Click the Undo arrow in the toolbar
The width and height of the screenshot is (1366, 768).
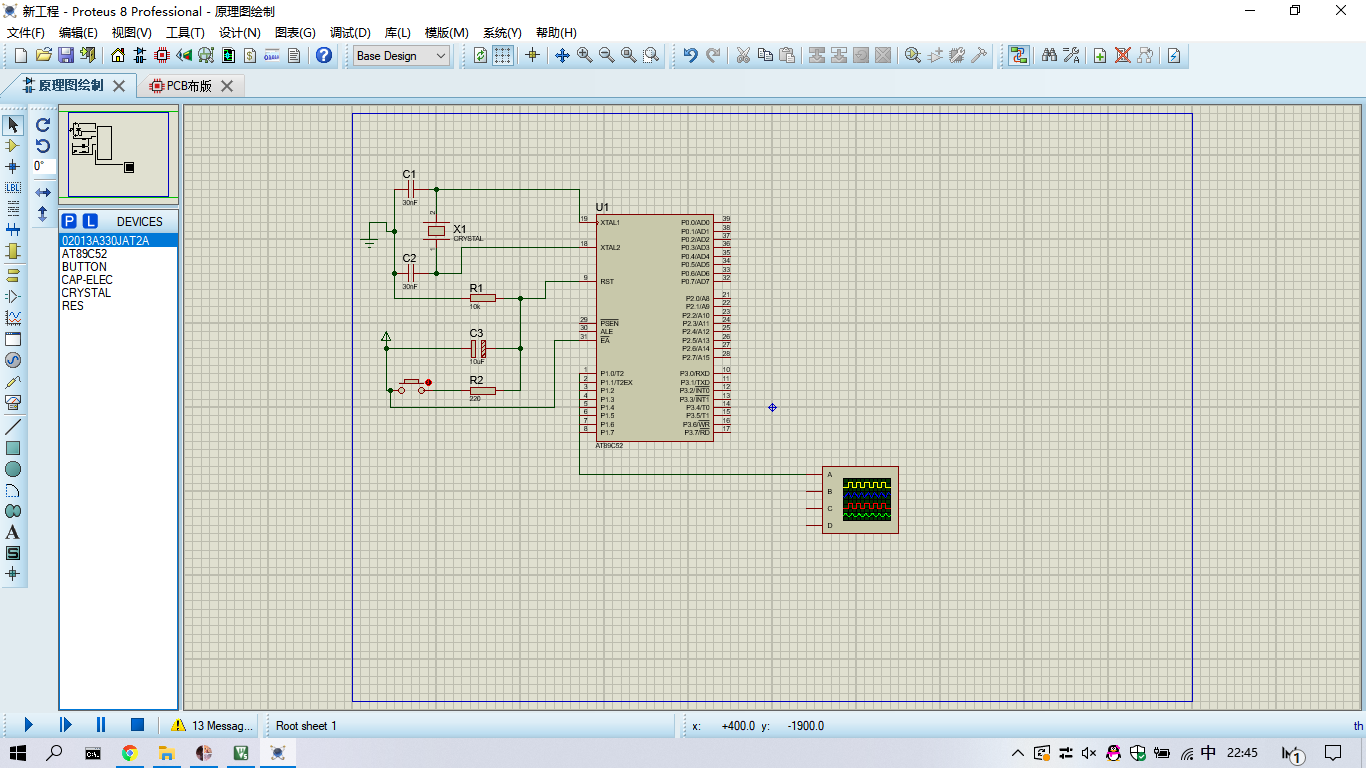pos(690,56)
